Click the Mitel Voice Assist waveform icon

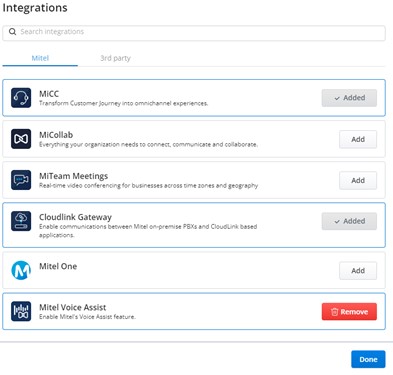[21, 311]
